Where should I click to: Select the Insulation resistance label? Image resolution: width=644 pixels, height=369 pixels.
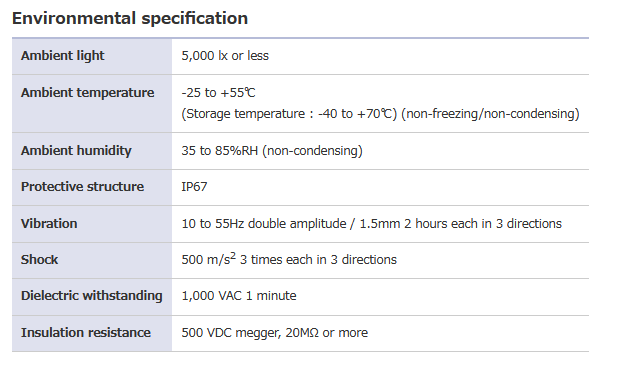pyautogui.click(x=86, y=332)
